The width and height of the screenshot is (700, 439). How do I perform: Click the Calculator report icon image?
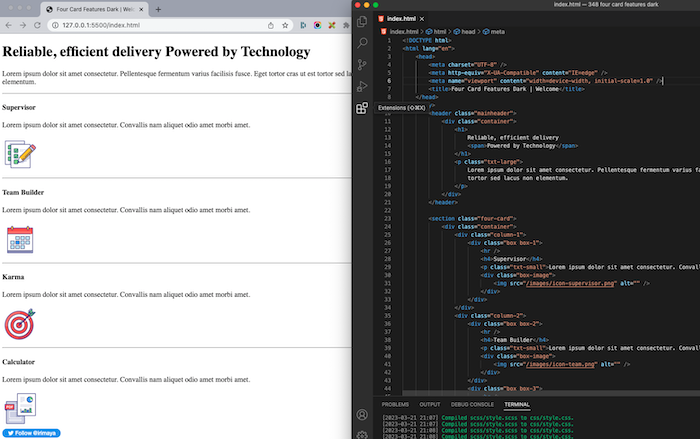pyautogui.click(x=20, y=408)
